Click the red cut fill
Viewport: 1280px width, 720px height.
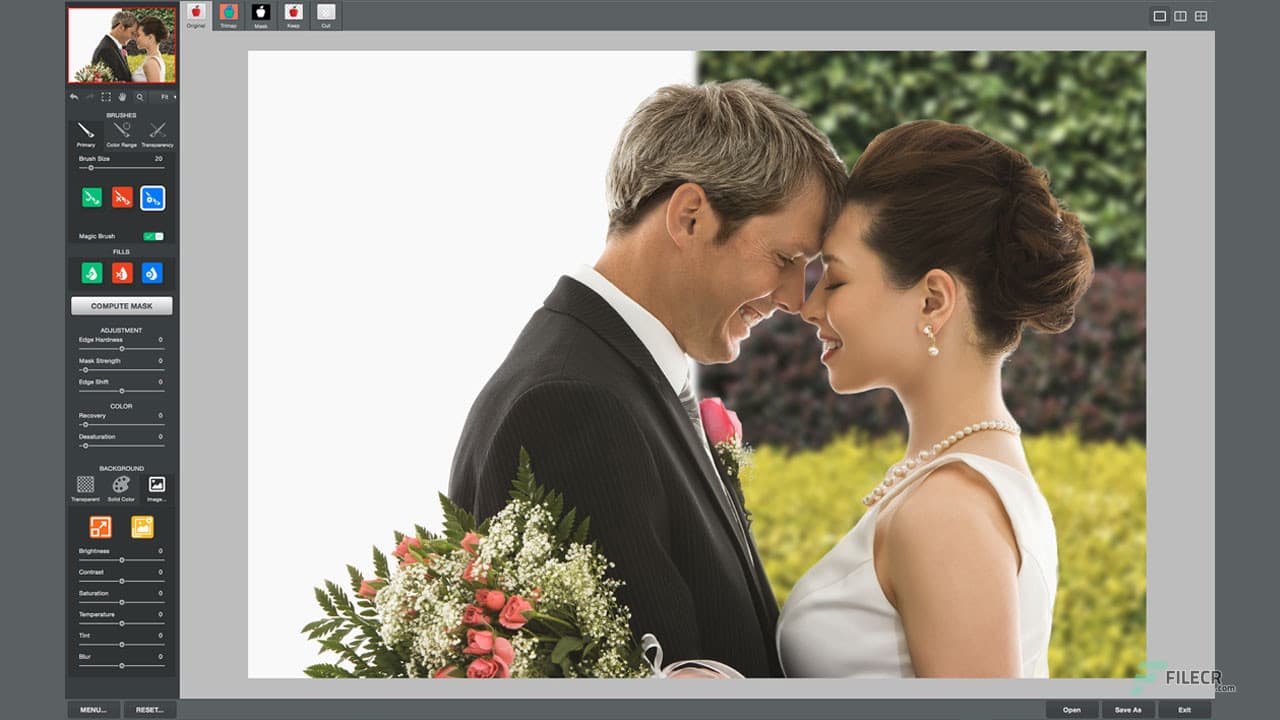pos(122,273)
